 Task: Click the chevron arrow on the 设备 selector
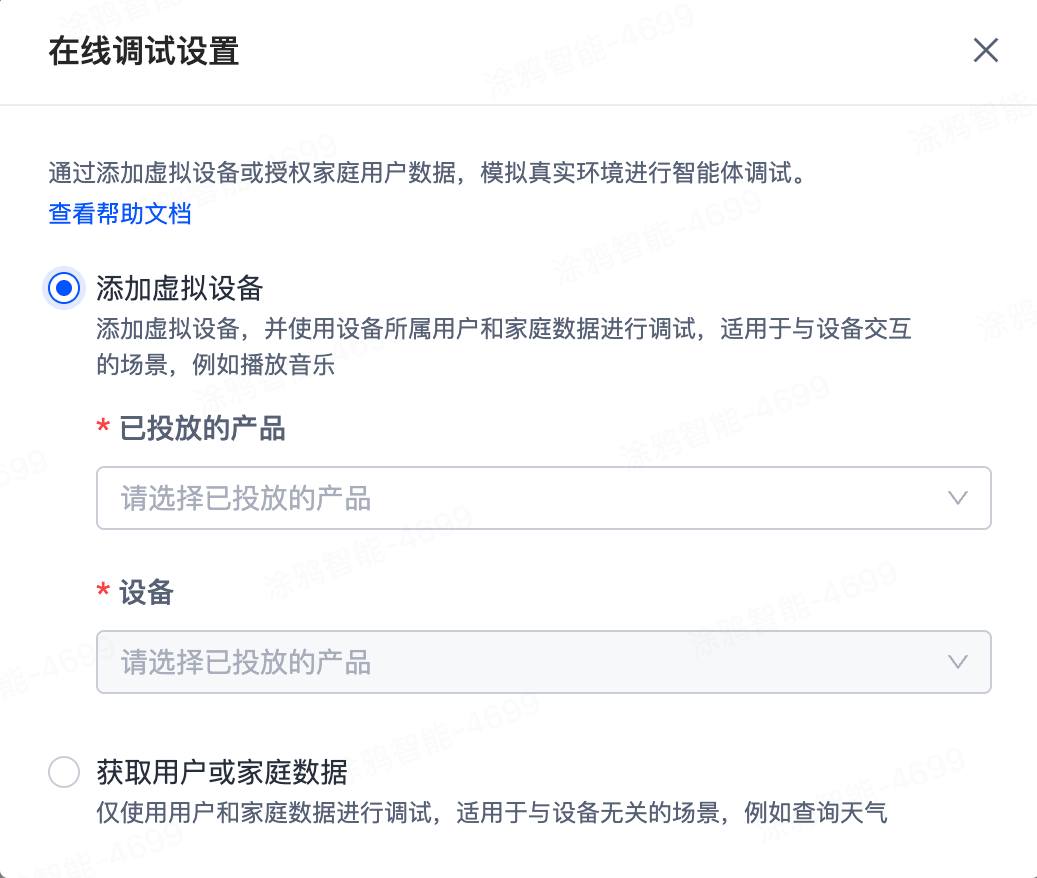point(958,662)
